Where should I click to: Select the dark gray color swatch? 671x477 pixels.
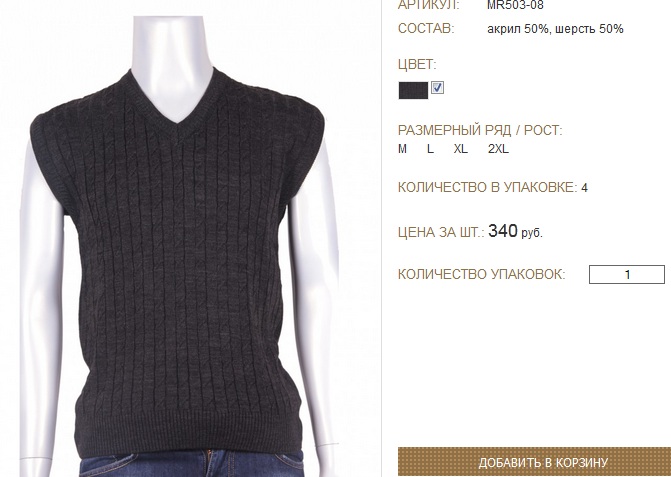[x=413, y=90]
